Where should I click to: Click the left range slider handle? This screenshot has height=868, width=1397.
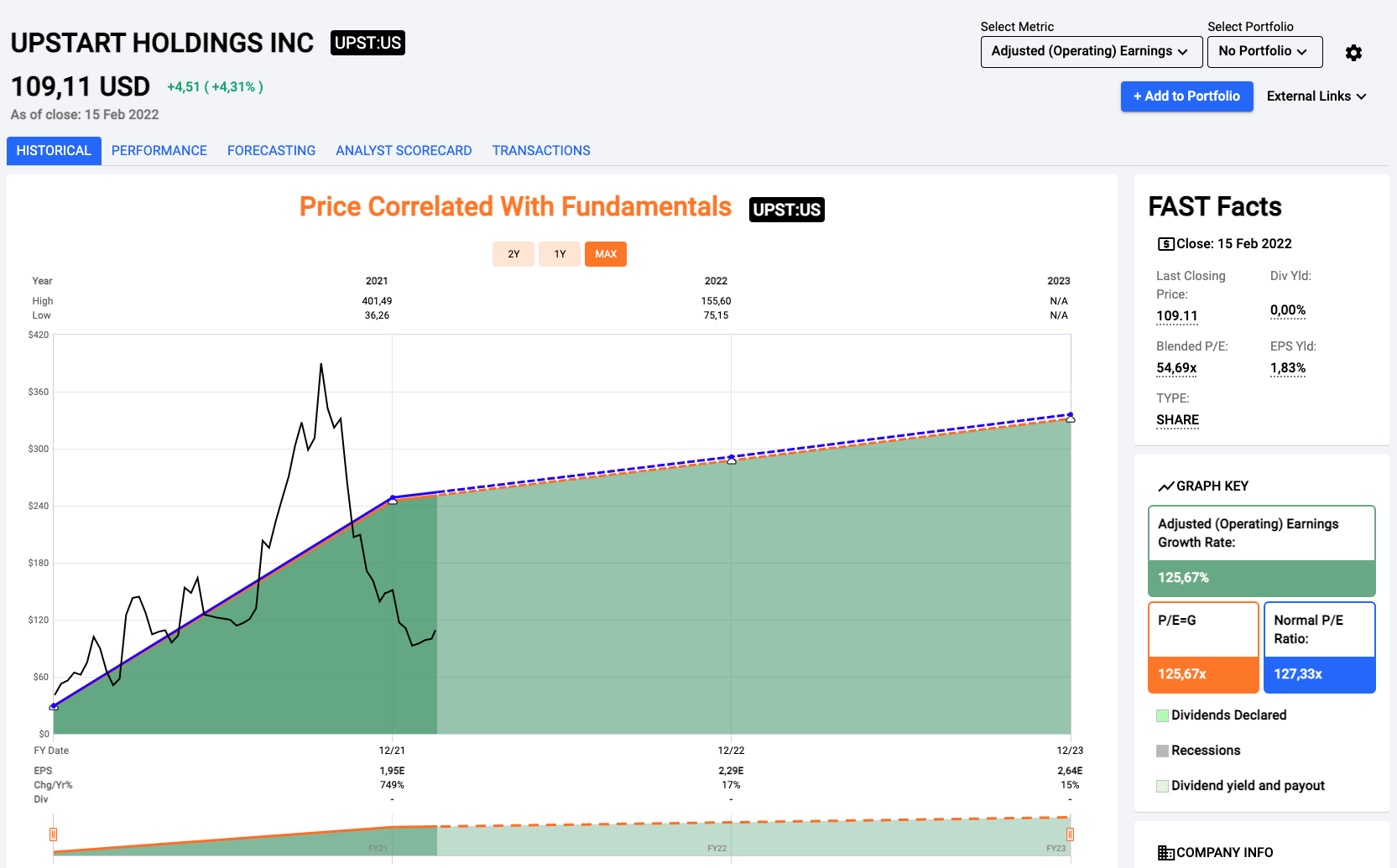coord(54,834)
